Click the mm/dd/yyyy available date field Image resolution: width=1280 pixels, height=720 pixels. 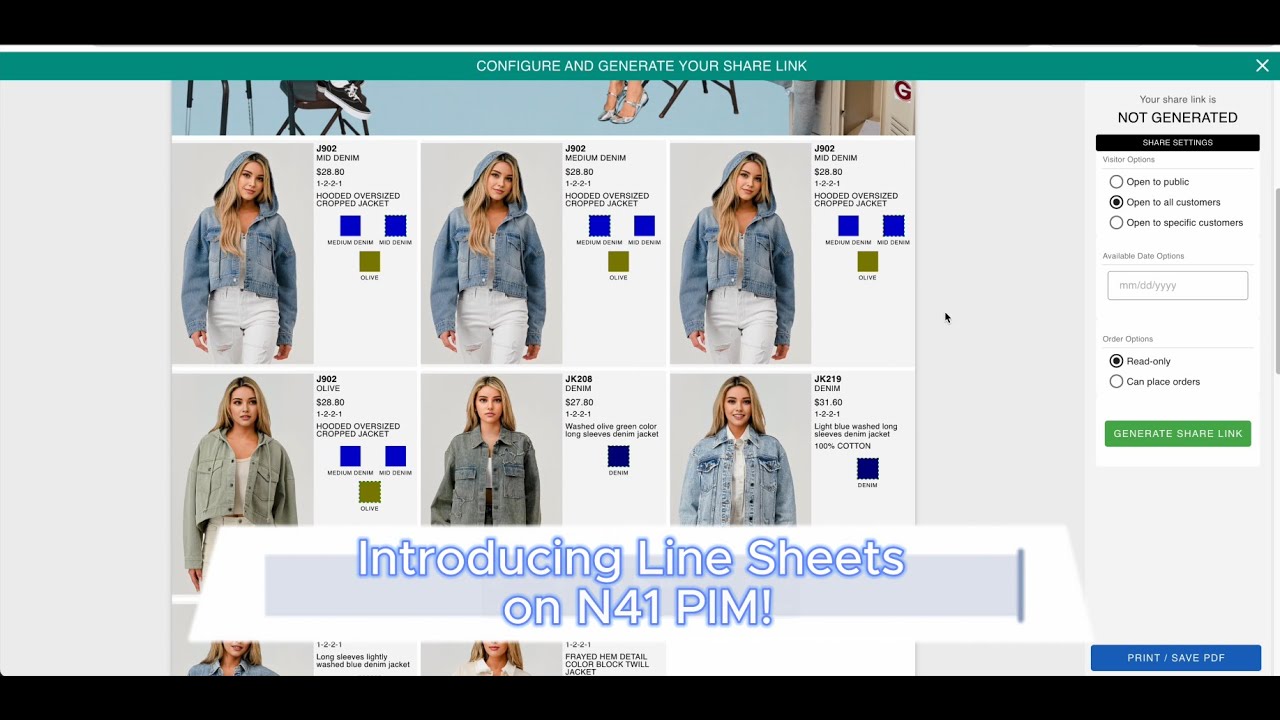point(1177,285)
